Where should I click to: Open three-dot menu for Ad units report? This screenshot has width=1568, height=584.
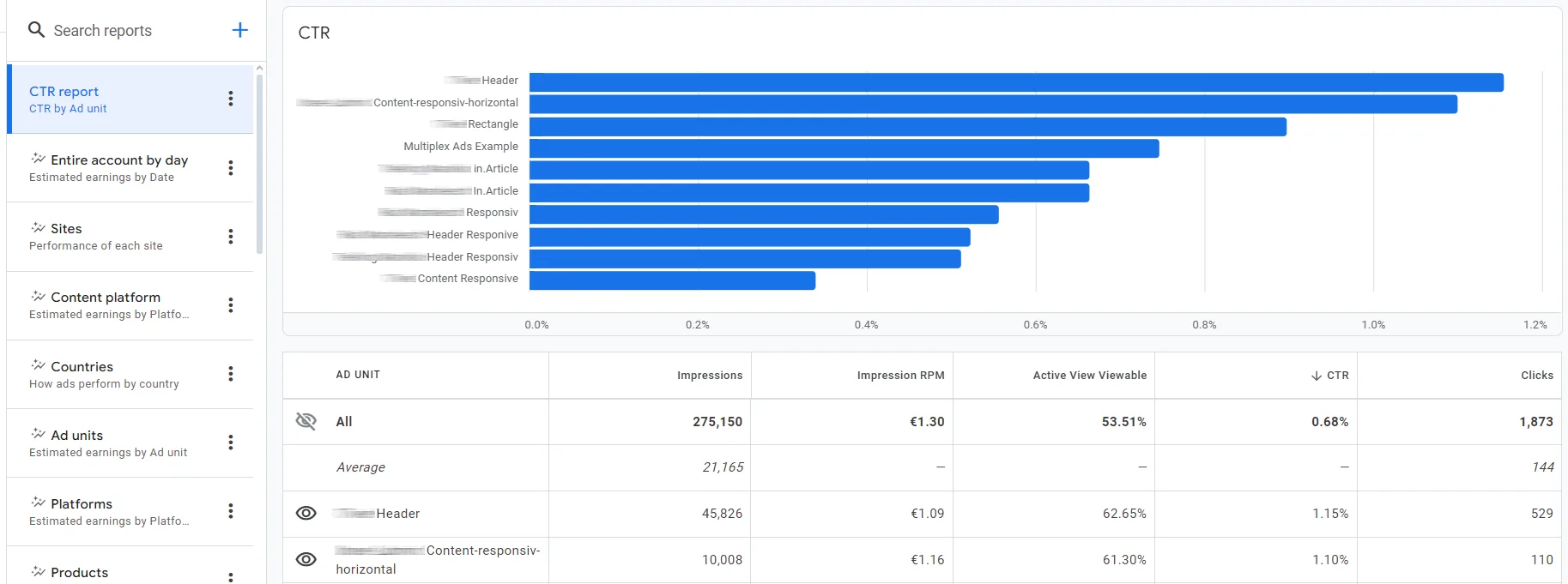[x=230, y=443]
